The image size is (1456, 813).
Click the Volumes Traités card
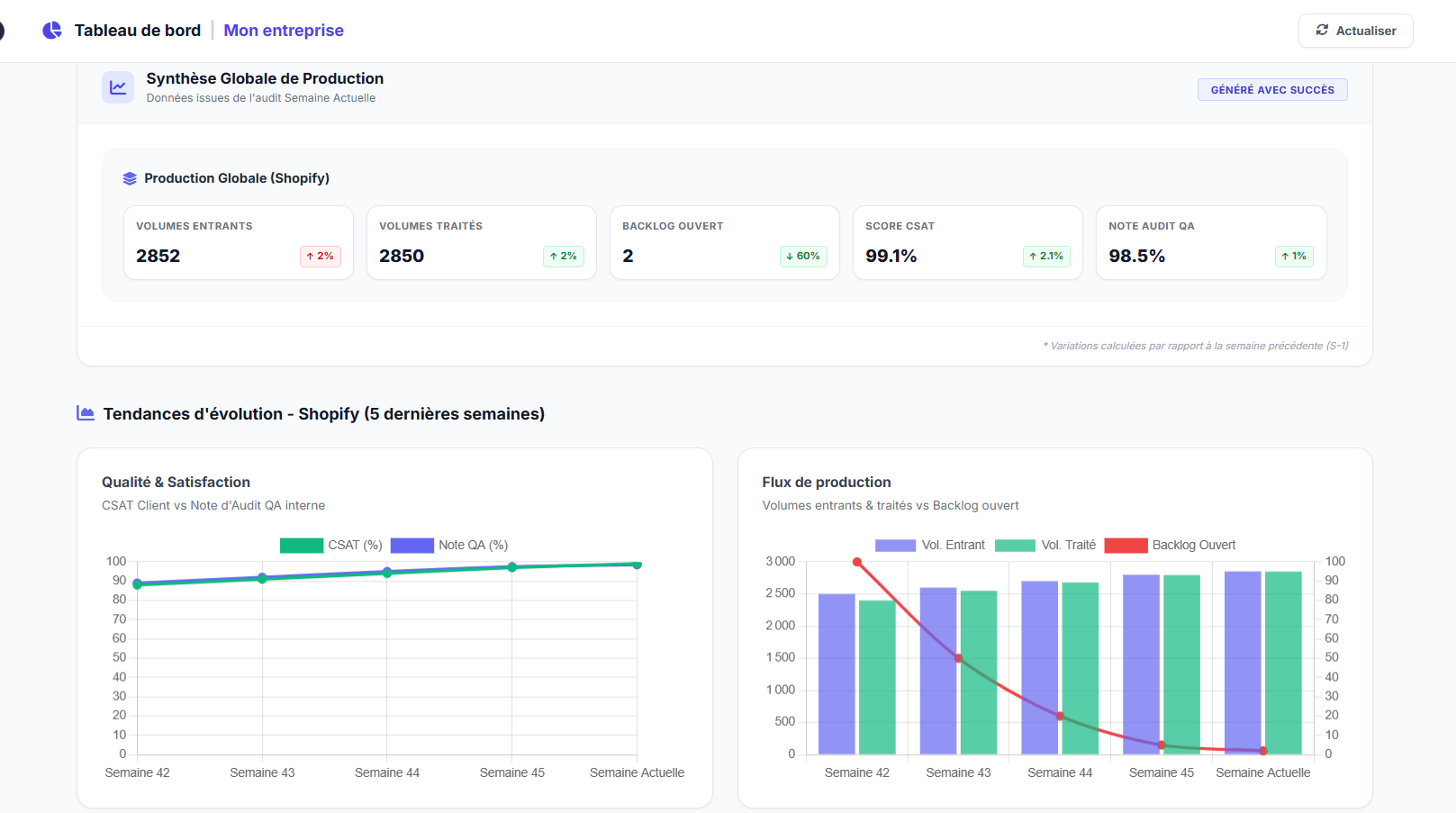481,243
